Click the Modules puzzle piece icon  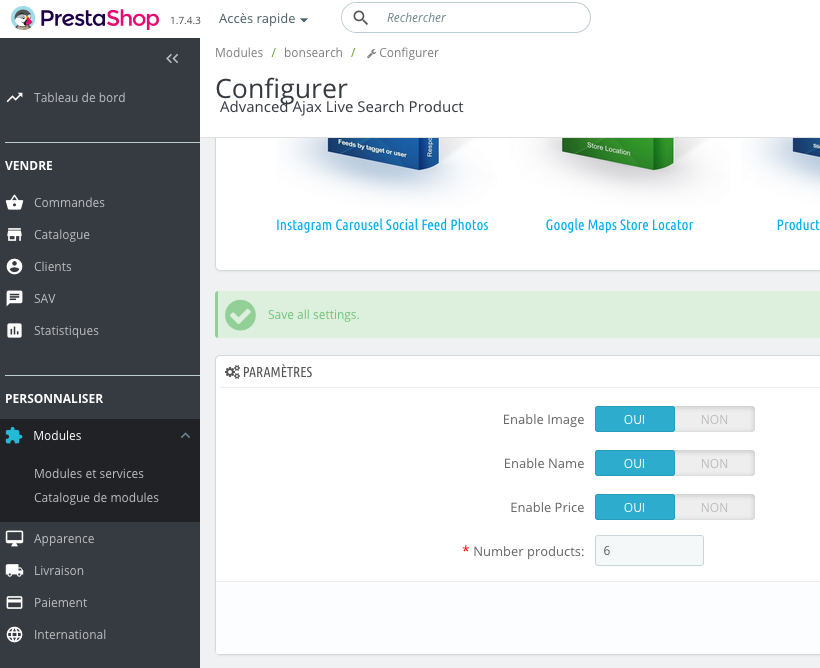point(14,435)
